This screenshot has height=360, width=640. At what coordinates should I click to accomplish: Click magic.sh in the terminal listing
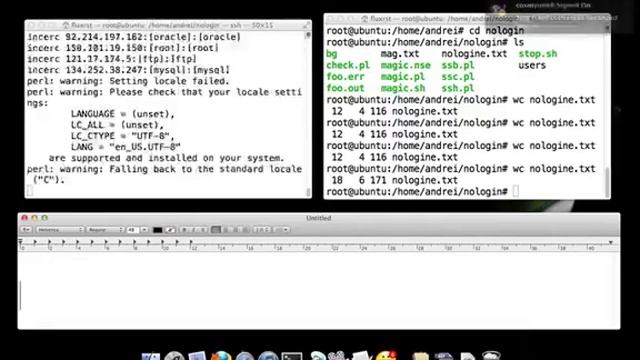click(x=402, y=88)
